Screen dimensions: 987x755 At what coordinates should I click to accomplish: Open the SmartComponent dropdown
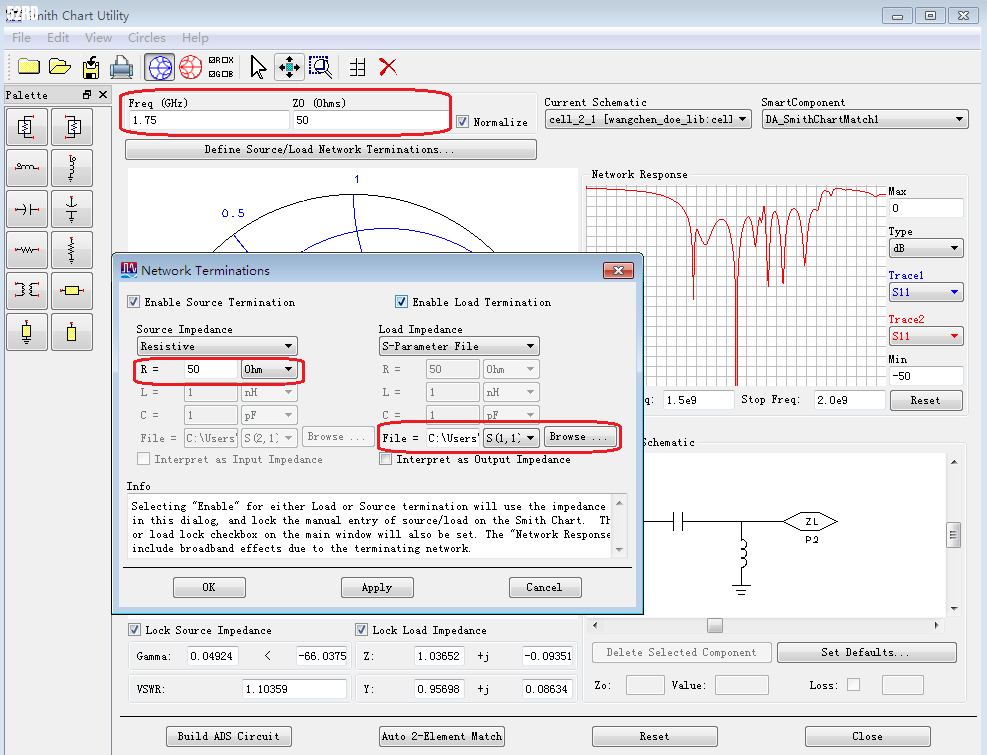coord(865,119)
